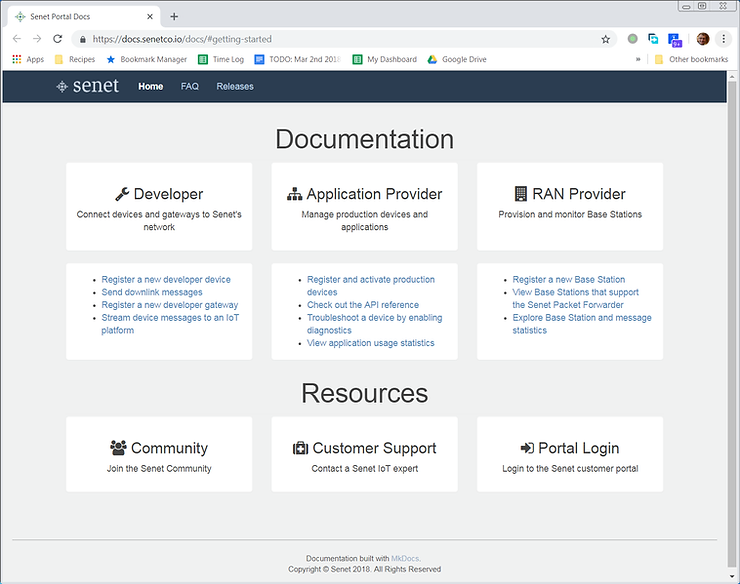Viewport: 740px width, 584px height.
Task: Open a new browser tab
Action: (x=174, y=17)
